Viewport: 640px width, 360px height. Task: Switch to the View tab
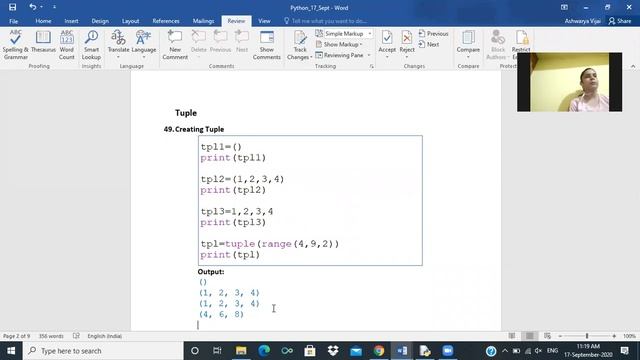point(264,21)
